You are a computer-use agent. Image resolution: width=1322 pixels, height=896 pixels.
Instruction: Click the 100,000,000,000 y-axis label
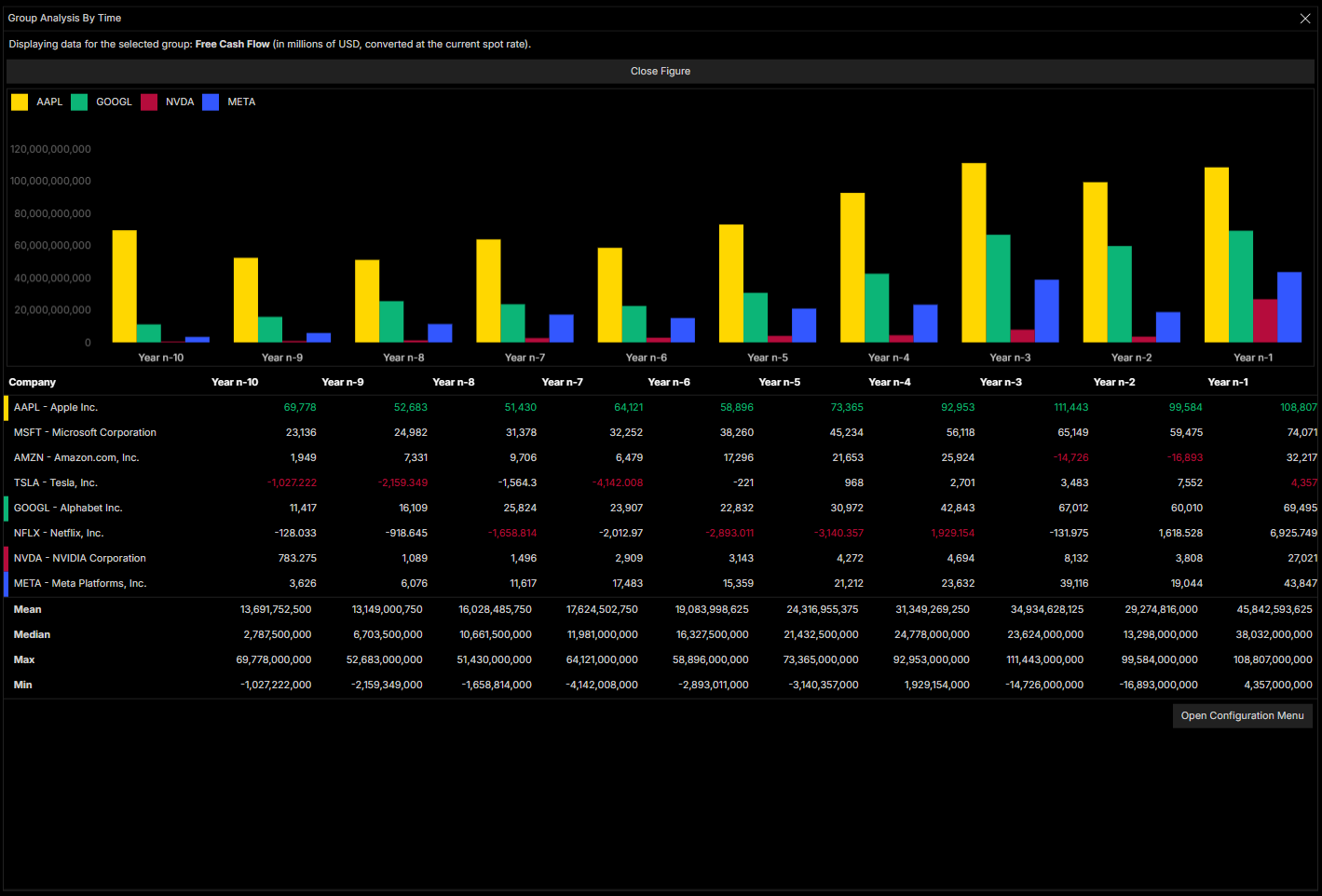[50, 181]
